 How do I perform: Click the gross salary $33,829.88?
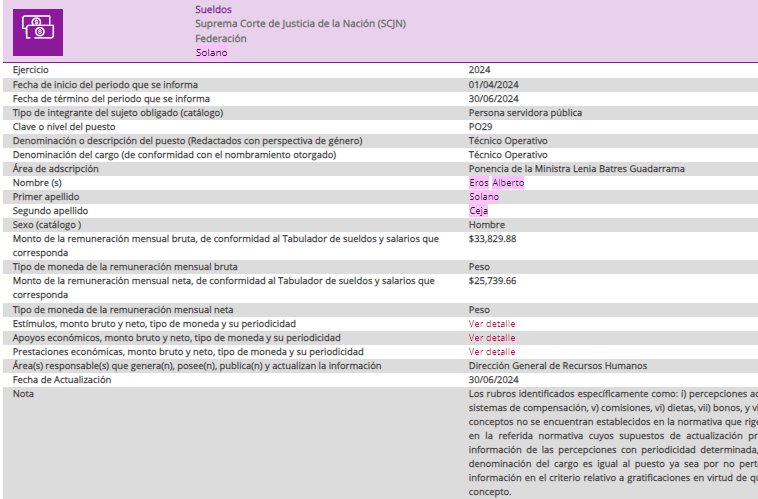click(492, 239)
